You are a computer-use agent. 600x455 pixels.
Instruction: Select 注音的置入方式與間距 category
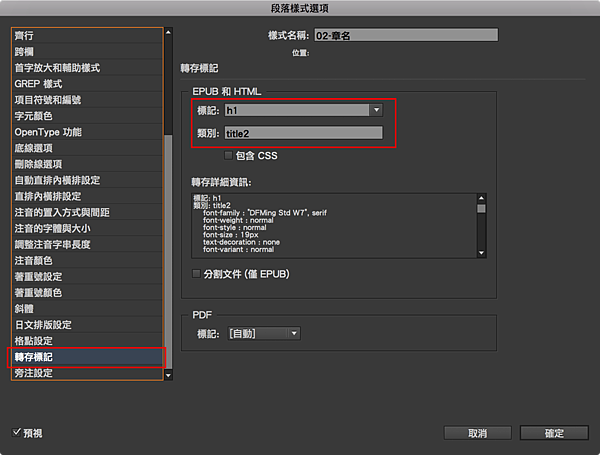[x=87, y=212]
